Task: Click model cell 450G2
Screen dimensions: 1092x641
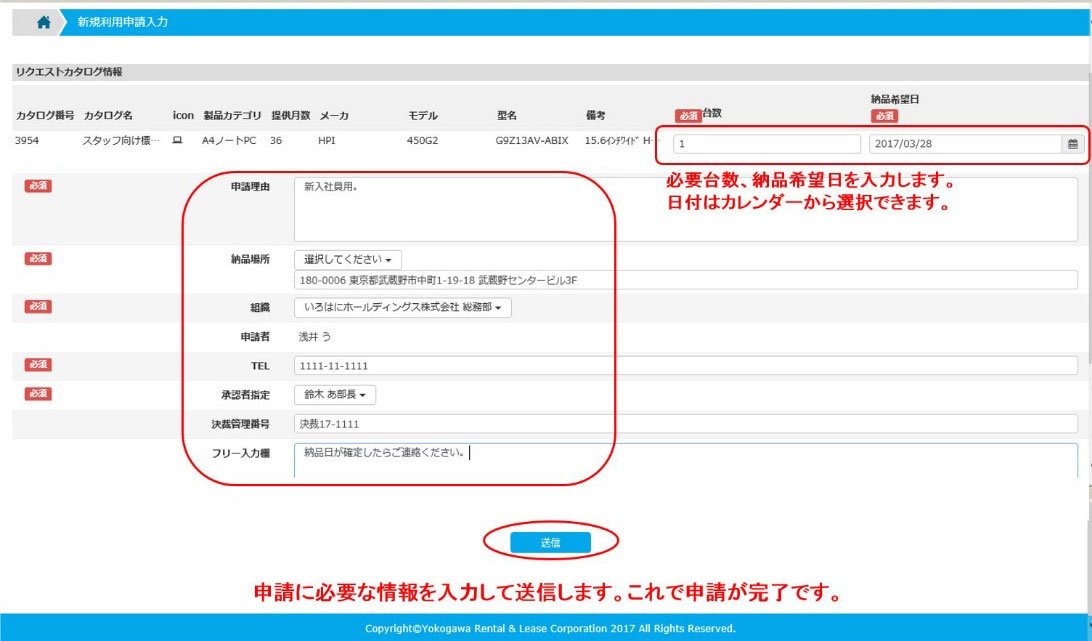Action: pos(422,141)
